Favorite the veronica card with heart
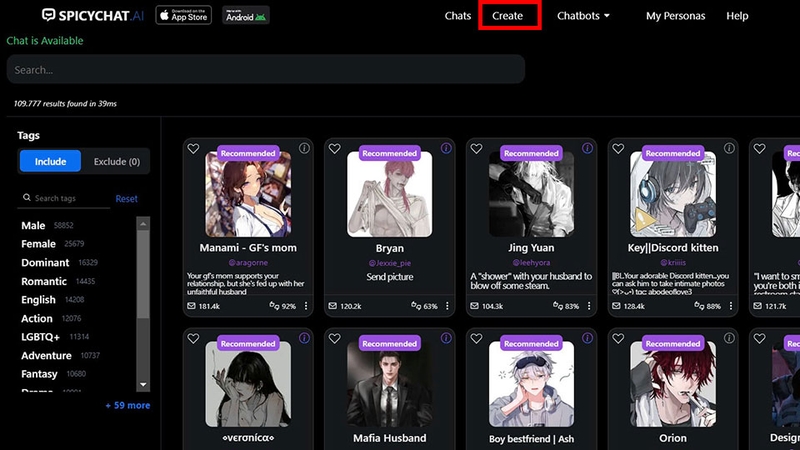 coord(193,338)
